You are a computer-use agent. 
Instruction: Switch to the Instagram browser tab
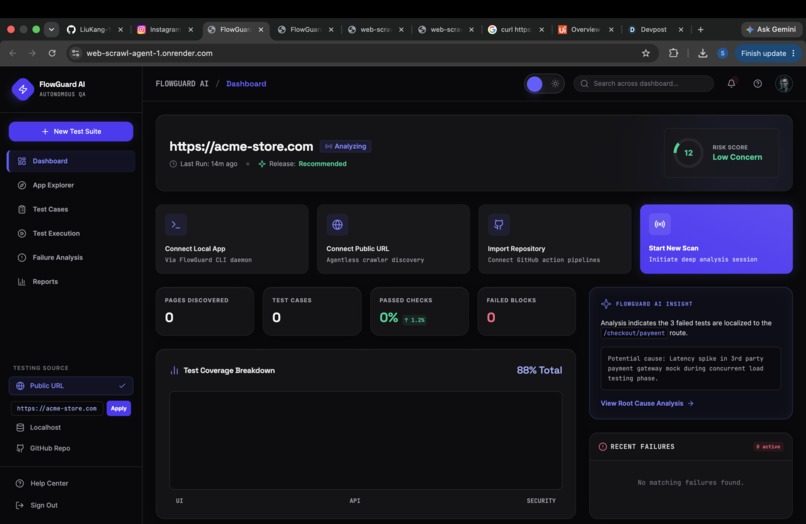(x=166, y=30)
